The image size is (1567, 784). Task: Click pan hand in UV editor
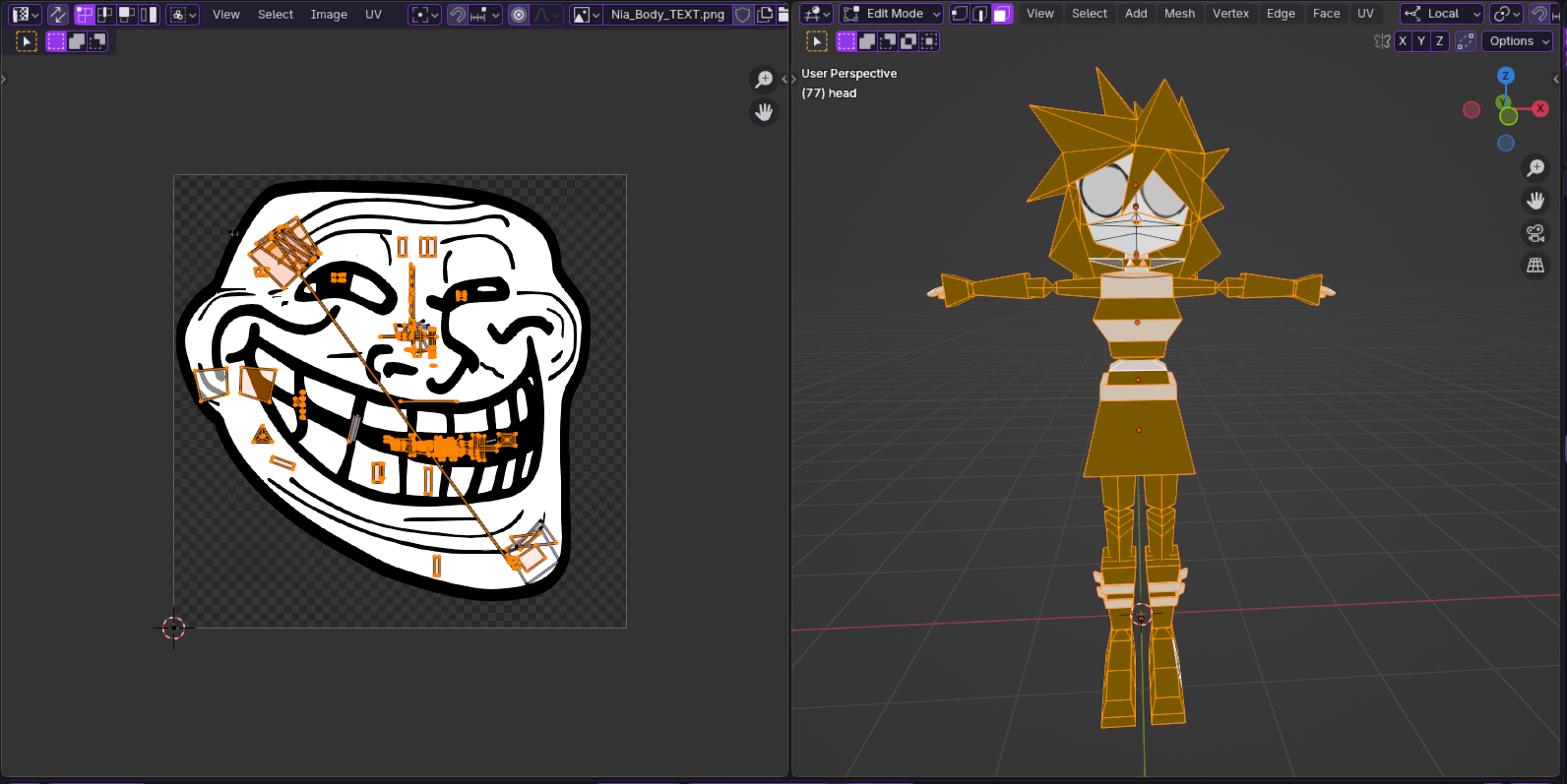pyautogui.click(x=764, y=112)
